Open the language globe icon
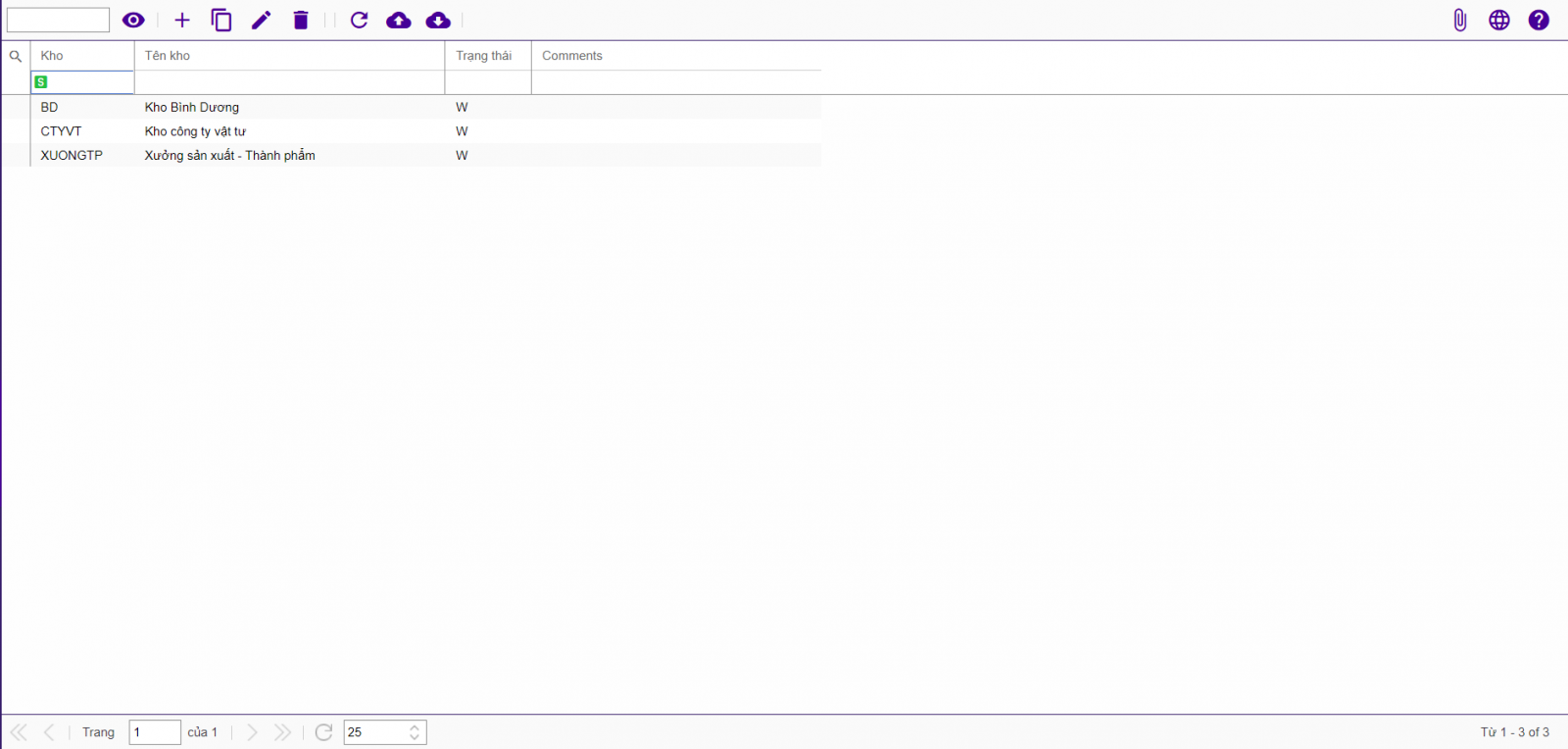This screenshot has height=749, width=1568. [x=1499, y=20]
